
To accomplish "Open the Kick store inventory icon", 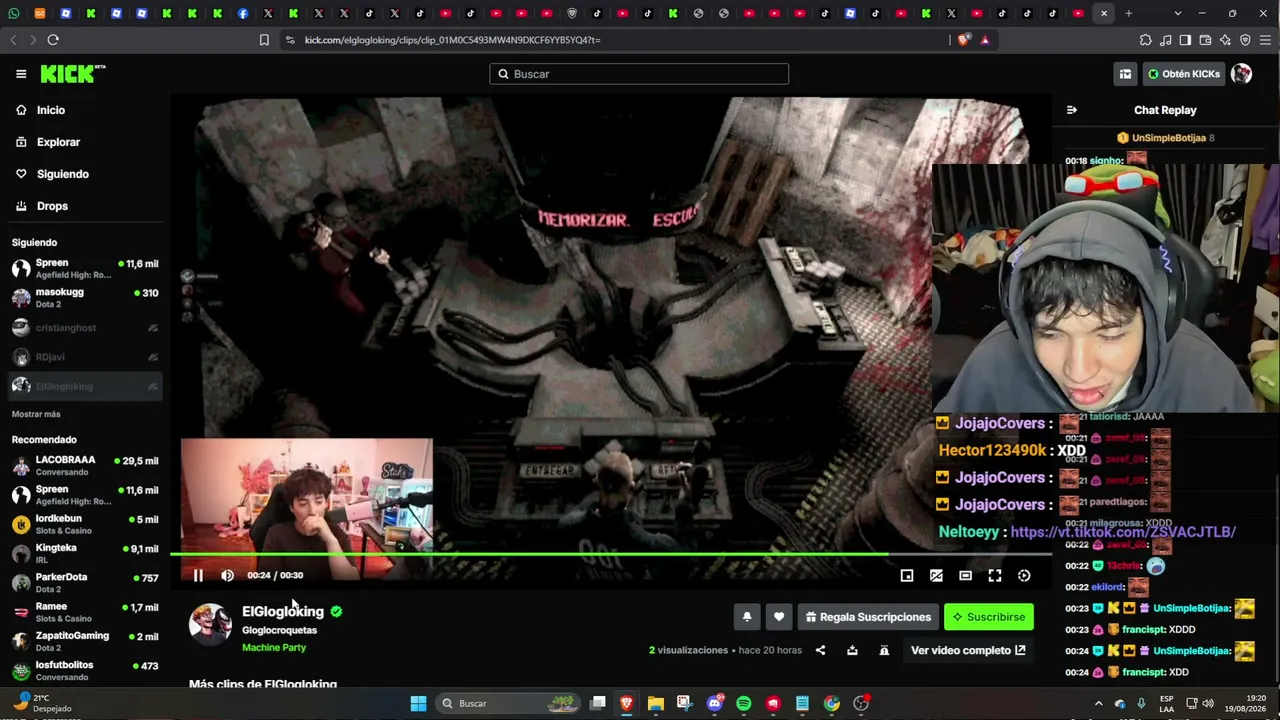I will [x=1125, y=74].
